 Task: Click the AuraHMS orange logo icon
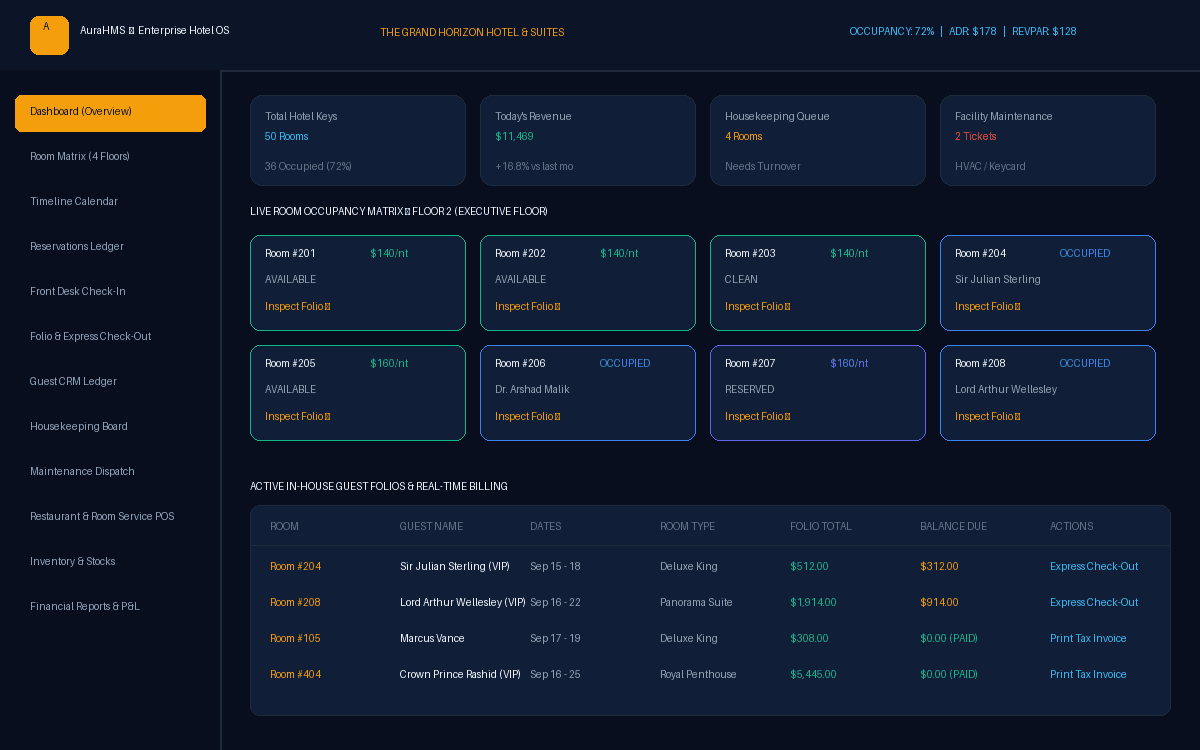tap(49, 35)
